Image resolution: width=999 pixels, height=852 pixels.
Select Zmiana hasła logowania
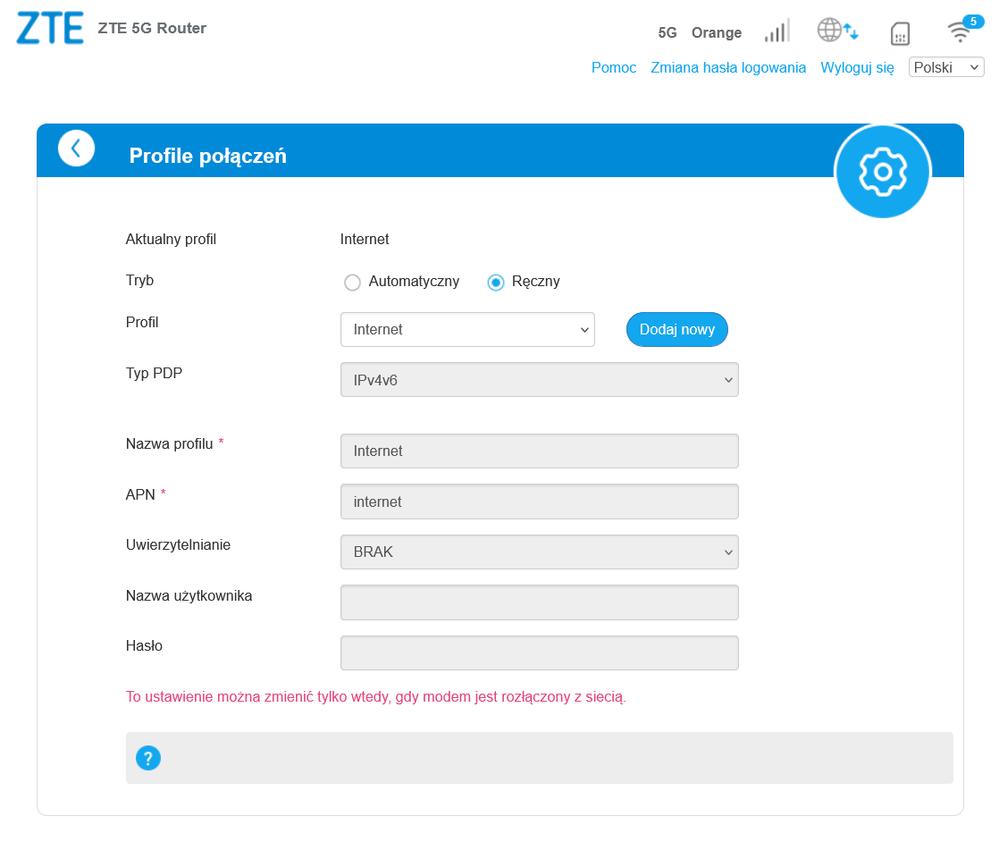click(x=728, y=67)
